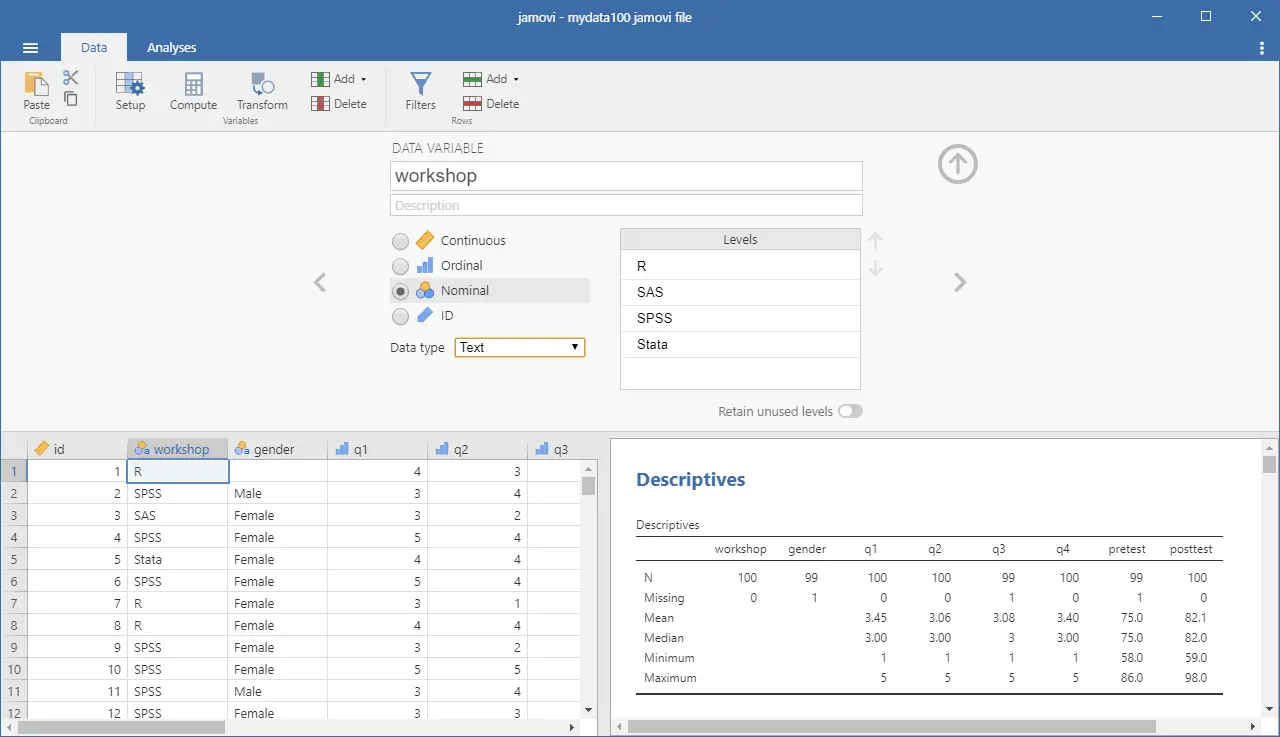This screenshot has height=737, width=1280.
Task: Open the Setup variable tool
Action: tap(130, 92)
